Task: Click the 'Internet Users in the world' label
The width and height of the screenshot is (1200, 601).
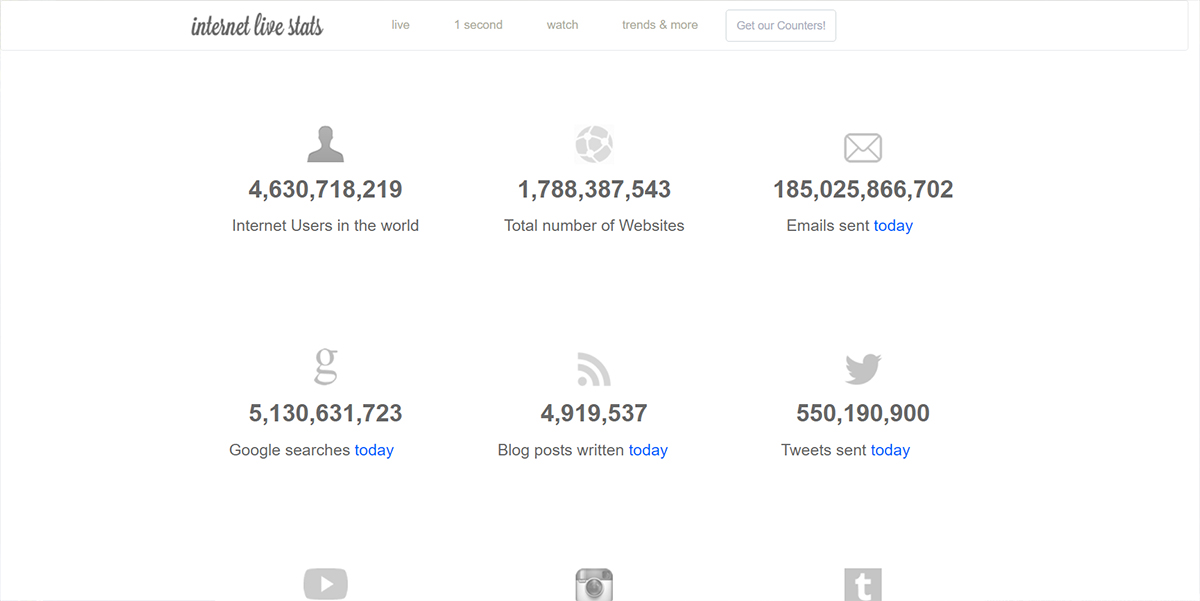Action: [x=325, y=226]
